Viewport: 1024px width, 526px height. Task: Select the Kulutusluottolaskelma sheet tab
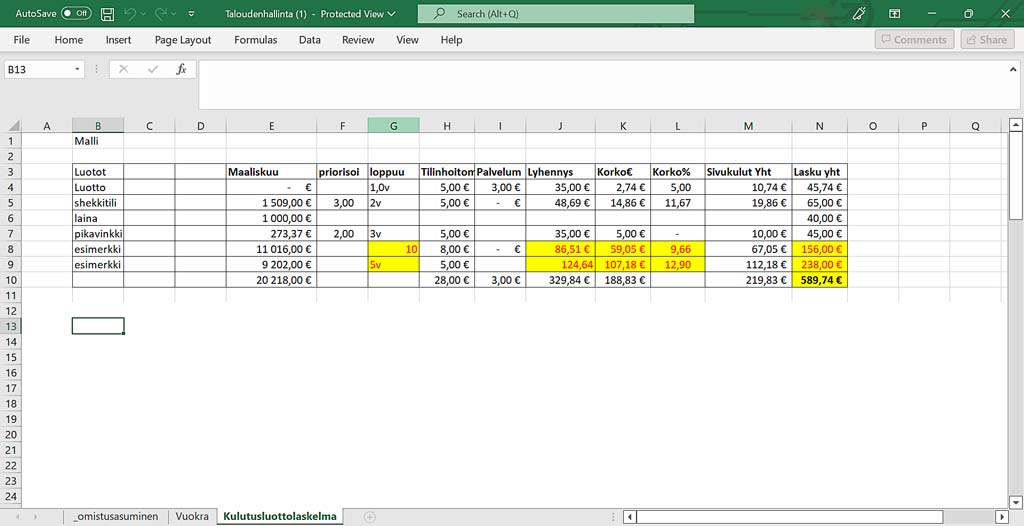pos(280,516)
